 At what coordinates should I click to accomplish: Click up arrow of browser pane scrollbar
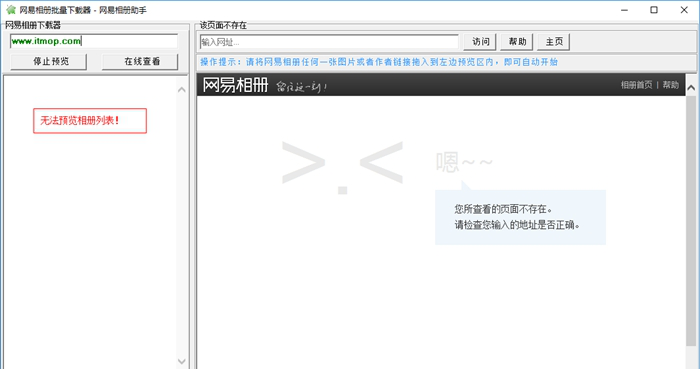pyautogui.click(x=691, y=88)
